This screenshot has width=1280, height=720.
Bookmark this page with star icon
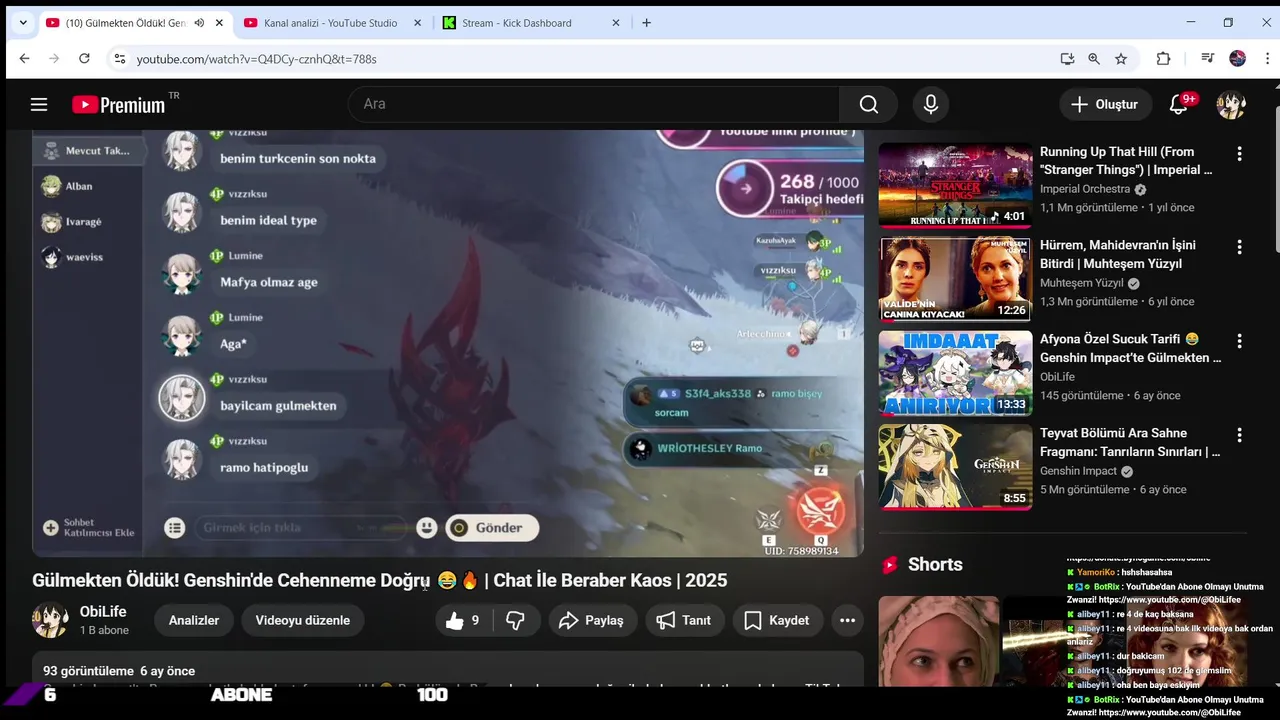(1121, 59)
